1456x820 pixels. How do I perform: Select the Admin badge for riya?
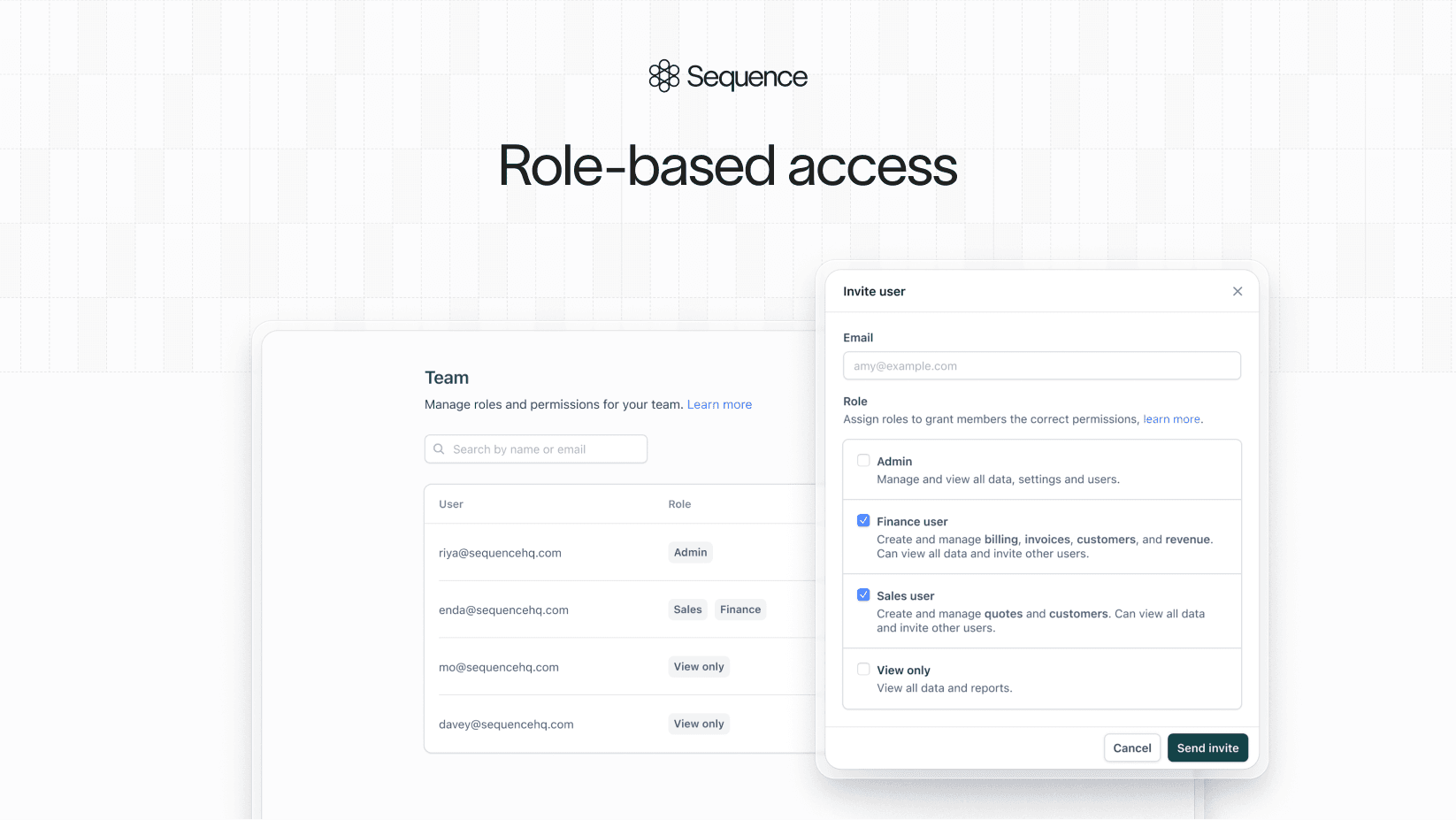tap(690, 553)
